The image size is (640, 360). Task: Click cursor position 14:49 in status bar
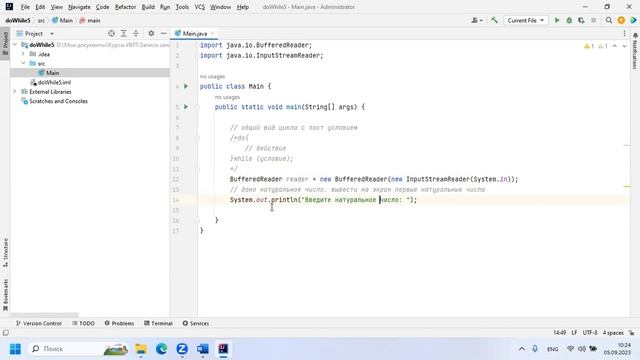(560, 333)
